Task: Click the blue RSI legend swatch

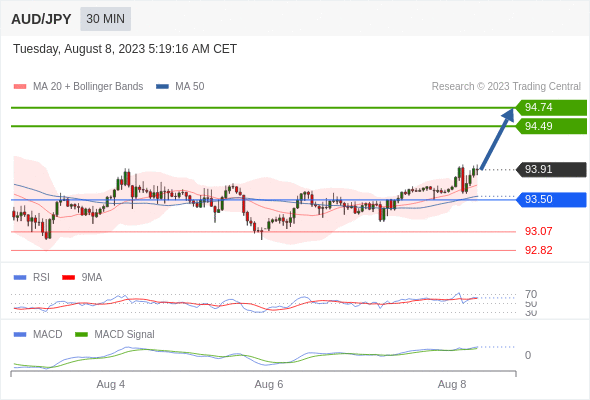Action: tap(20, 278)
